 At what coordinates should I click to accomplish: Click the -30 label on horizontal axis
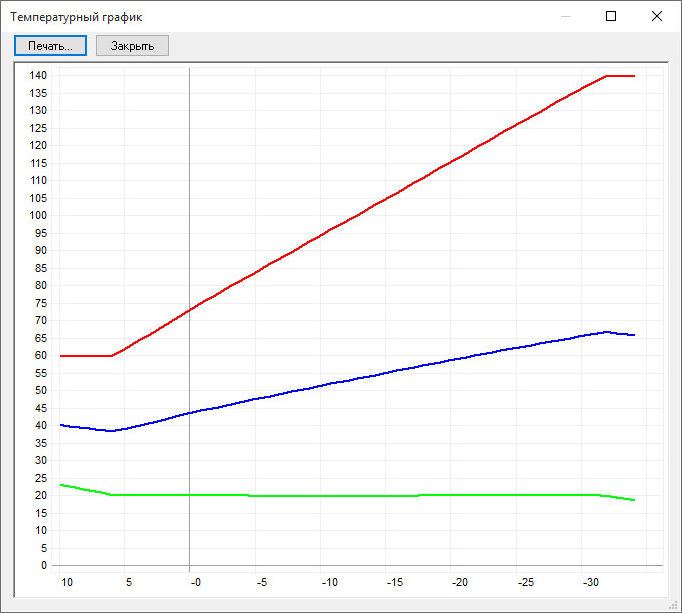coord(590,582)
